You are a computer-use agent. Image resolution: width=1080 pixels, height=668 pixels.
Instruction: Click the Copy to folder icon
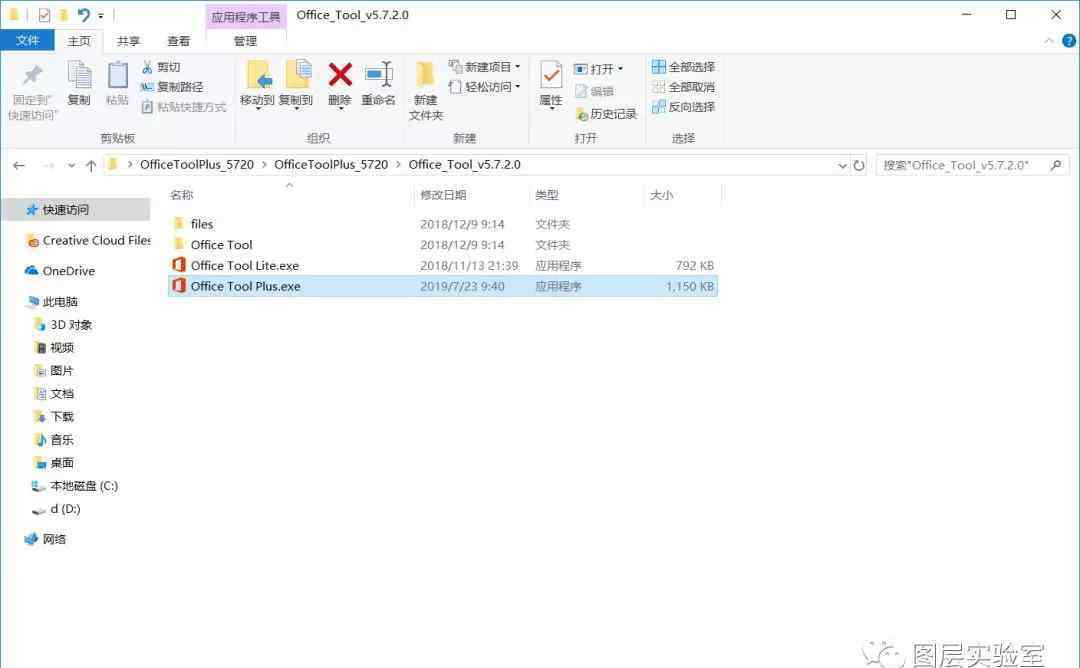click(297, 74)
